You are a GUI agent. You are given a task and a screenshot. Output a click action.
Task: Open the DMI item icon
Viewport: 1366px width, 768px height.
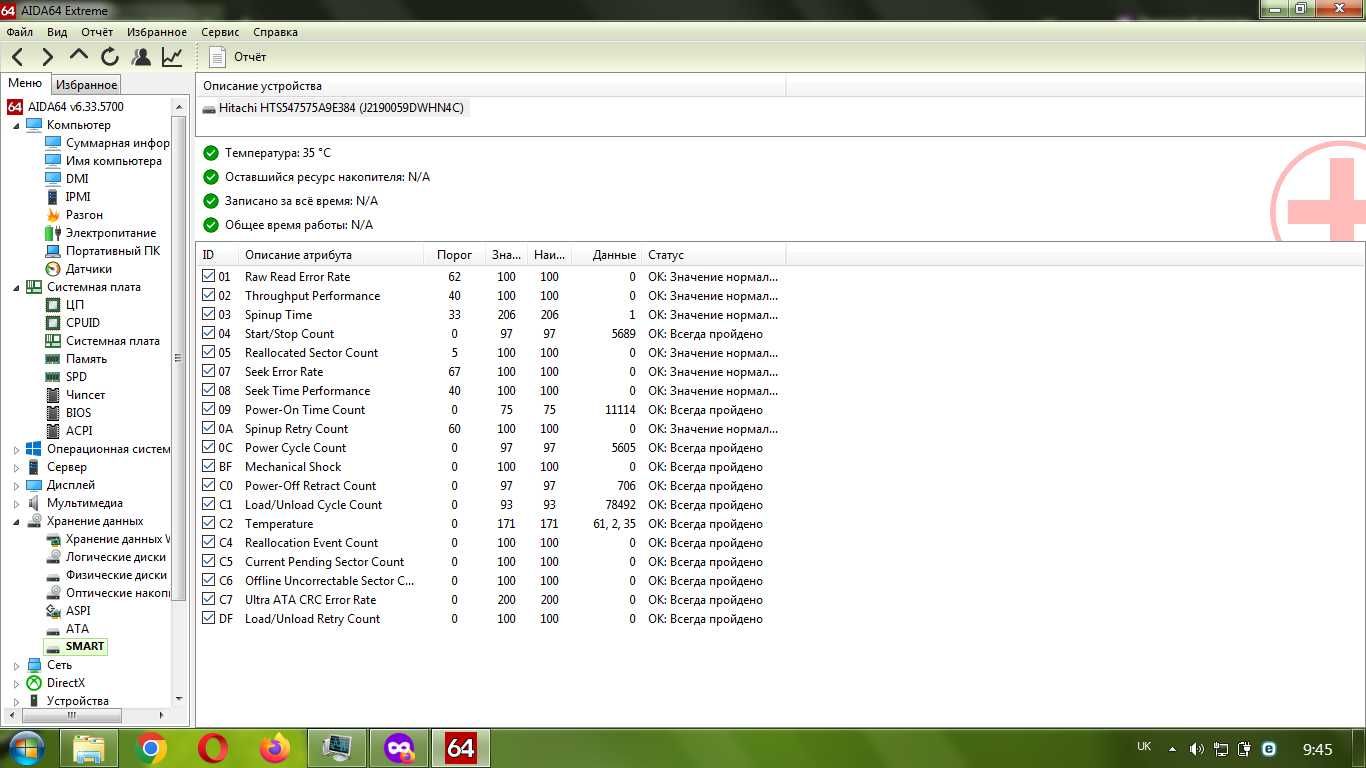tap(53, 179)
